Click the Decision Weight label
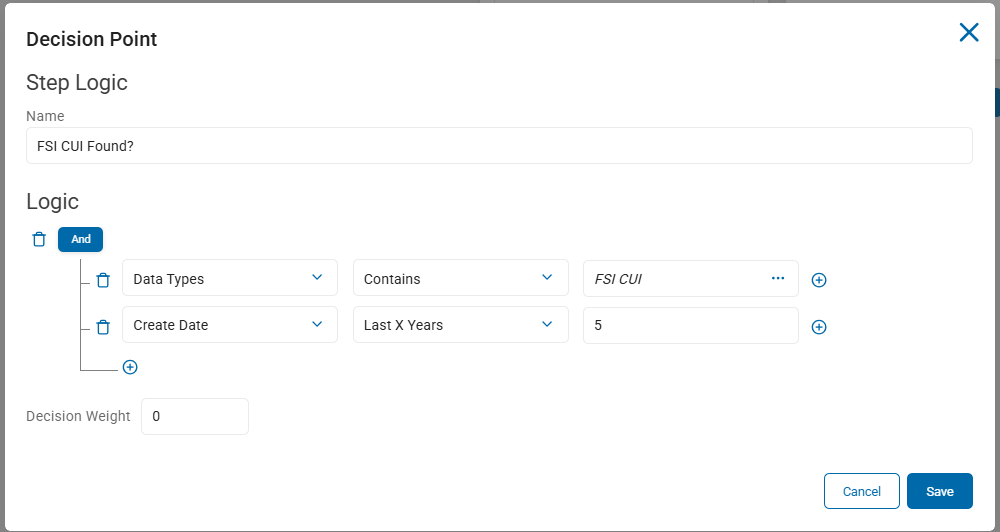1000x532 pixels. (x=78, y=417)
